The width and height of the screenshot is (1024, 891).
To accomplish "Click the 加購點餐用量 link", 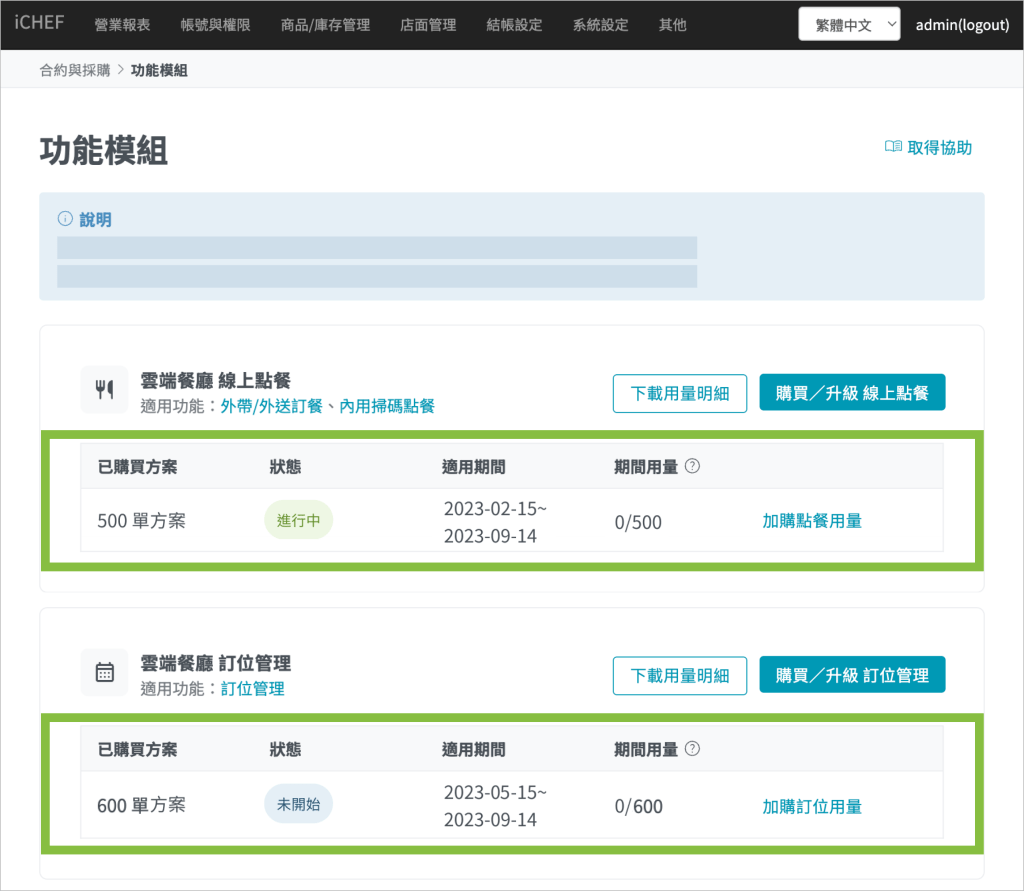I will pyautogui.click(x=812, y=520).
